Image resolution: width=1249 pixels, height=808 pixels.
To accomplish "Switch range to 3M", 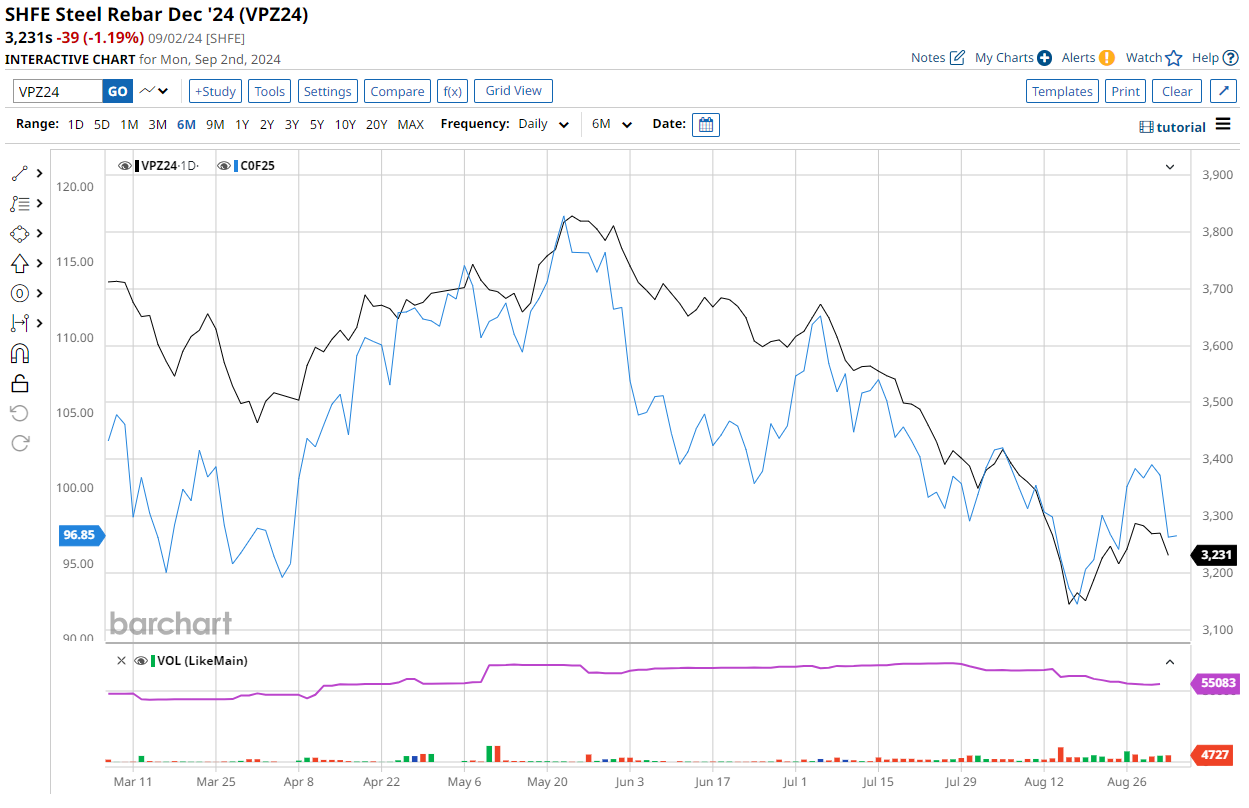I will click(157, 125).
